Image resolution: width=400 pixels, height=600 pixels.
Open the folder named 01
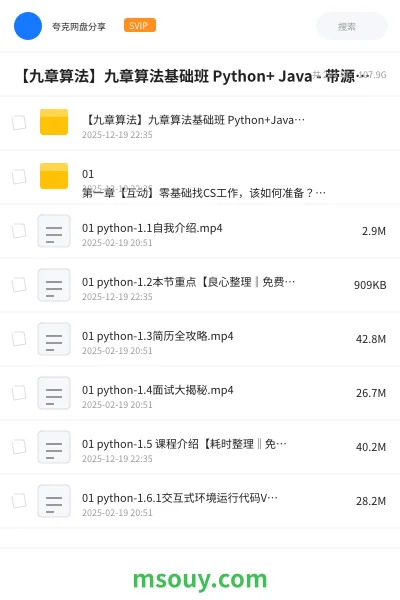tap(88, 174)
